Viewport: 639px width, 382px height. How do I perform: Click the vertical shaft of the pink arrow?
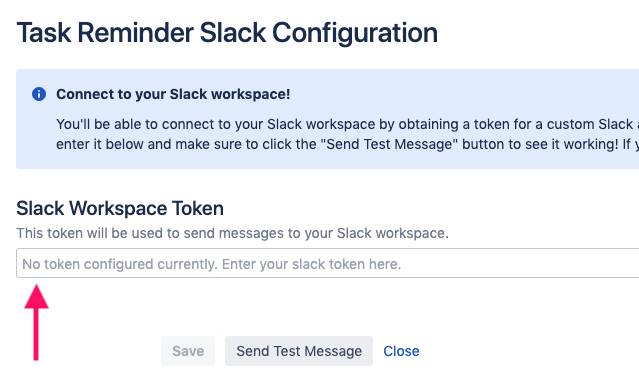[x=36, y=334]
